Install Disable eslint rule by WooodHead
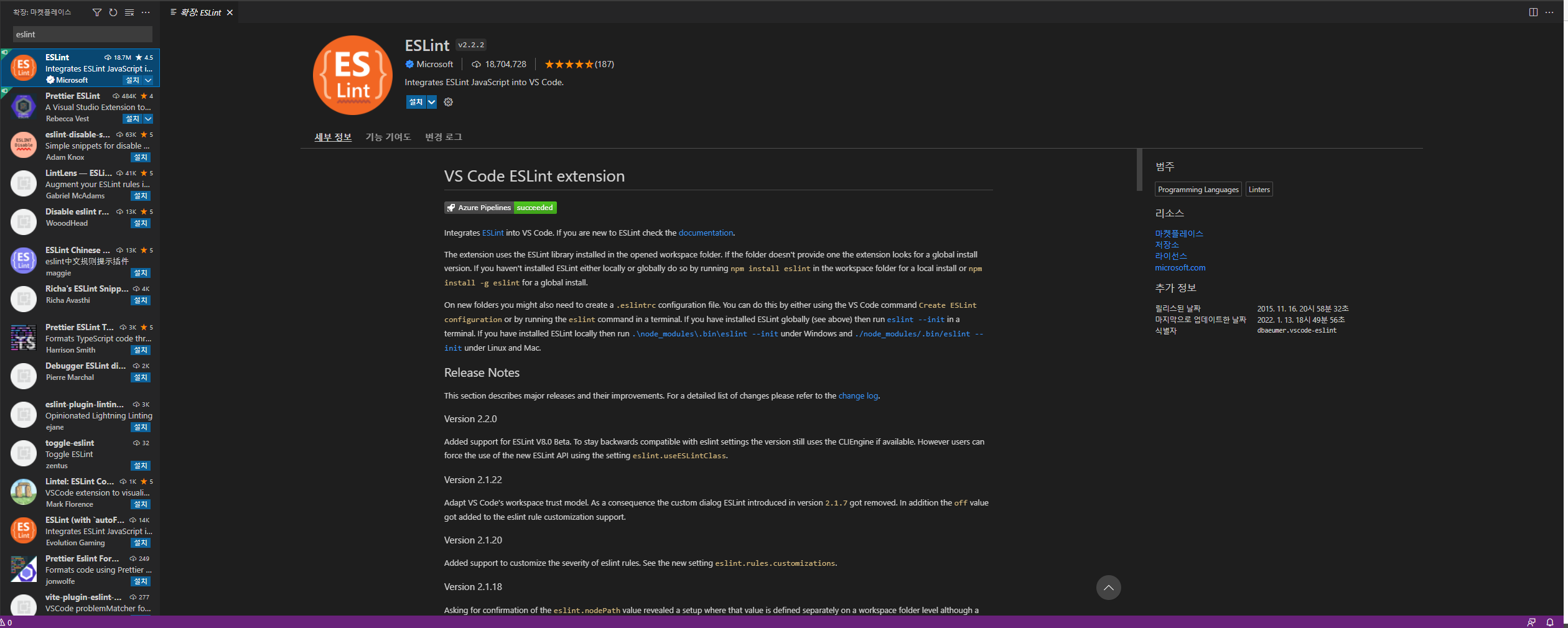Viewport: 1568px width, 628px height. (x=141, y=223)
